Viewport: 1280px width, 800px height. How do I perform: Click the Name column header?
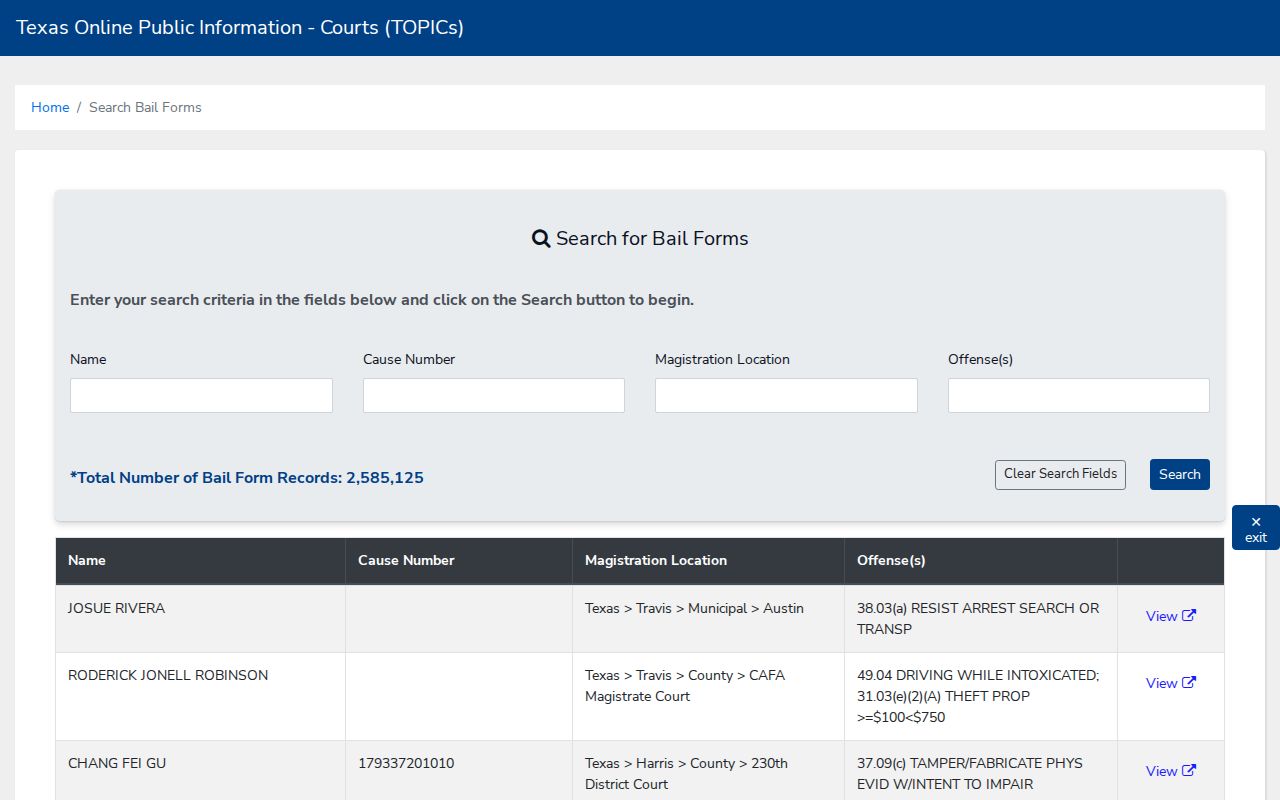click(200, 561)
